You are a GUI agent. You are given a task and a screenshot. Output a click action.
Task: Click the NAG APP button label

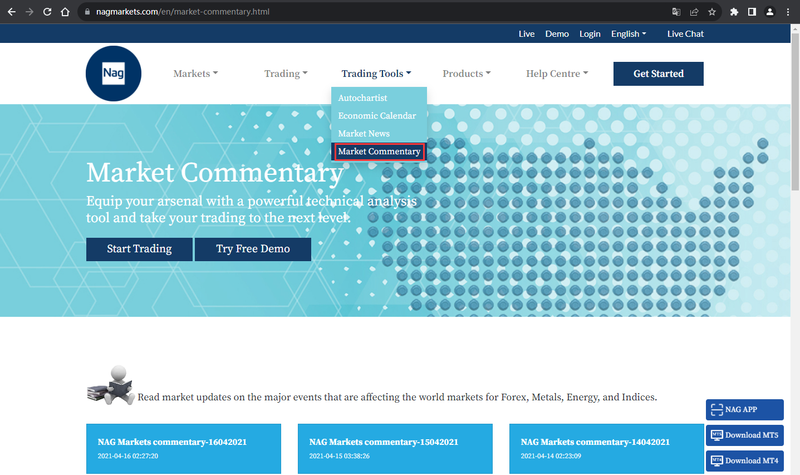click(741, 410)
